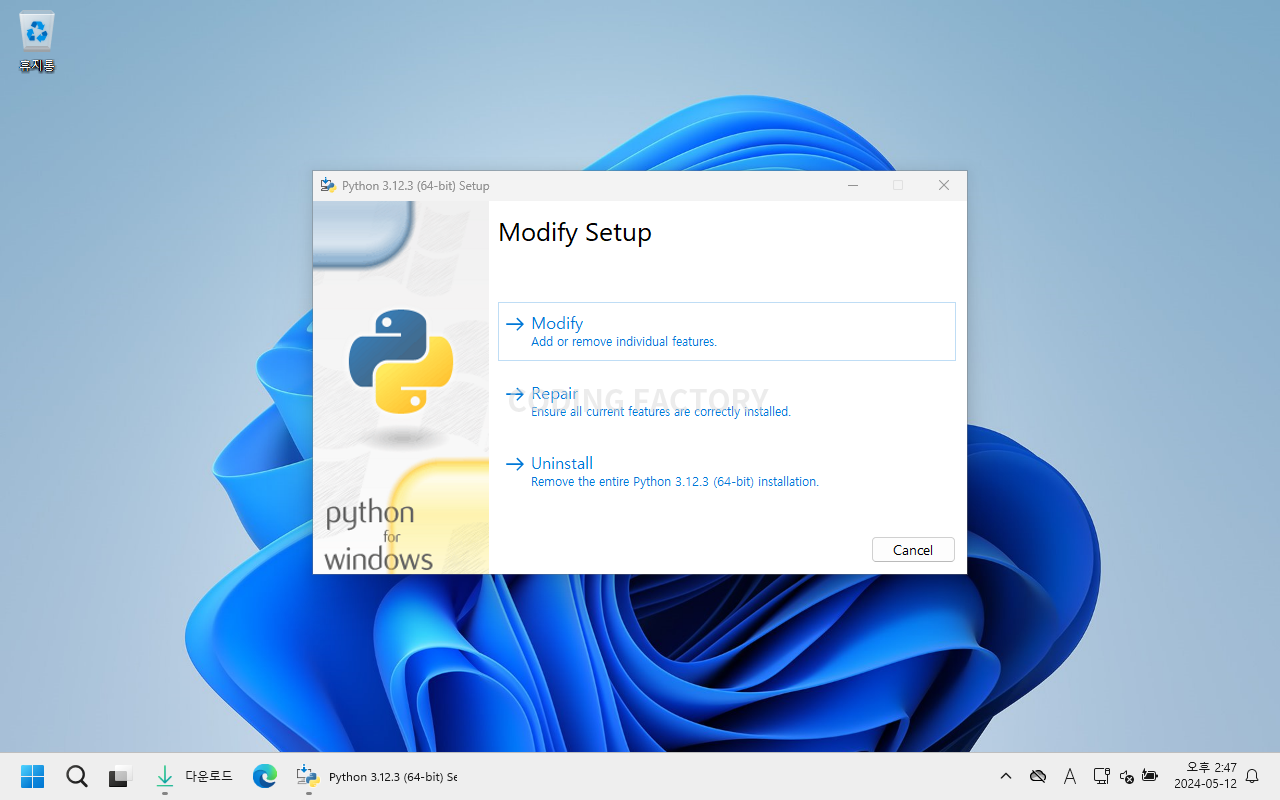Click the muted volume tray icon

[x=1126, y=776]
